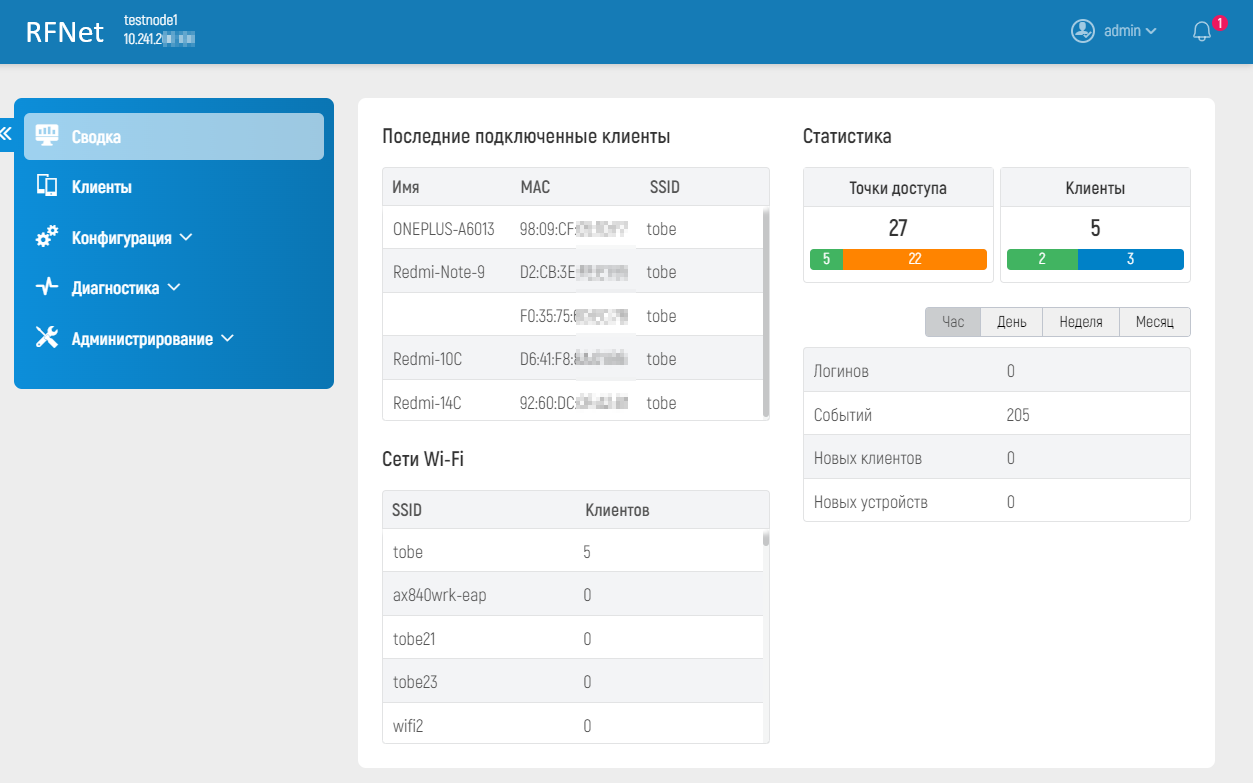1253x783 pixels.
Task: Click the Администрирование wrench tools icon
Action: [47, 338]
